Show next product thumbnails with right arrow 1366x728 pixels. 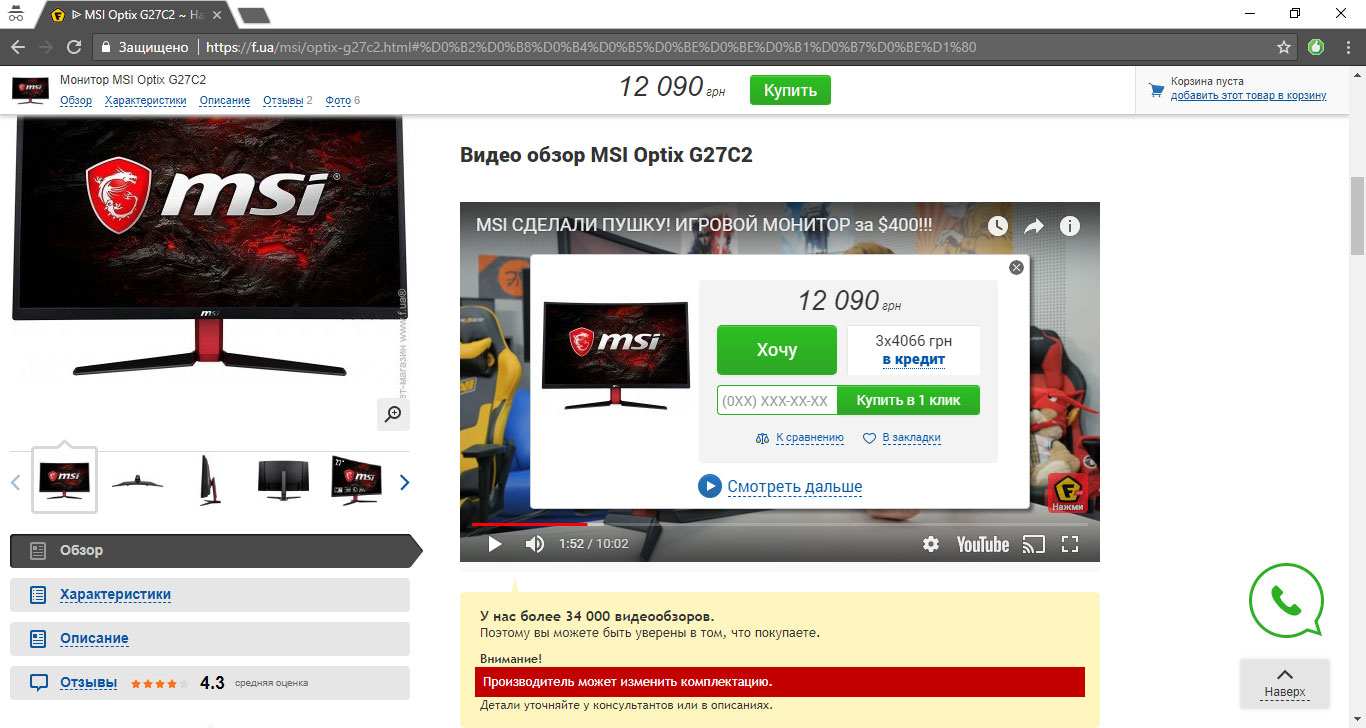[404, 483]
